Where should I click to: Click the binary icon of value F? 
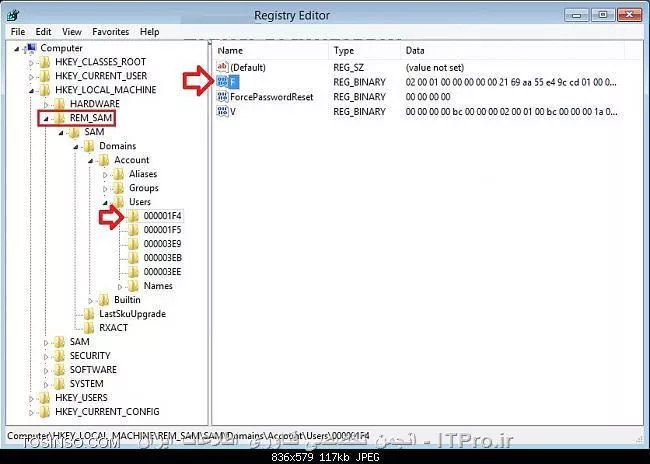click(x=223, y=82)
